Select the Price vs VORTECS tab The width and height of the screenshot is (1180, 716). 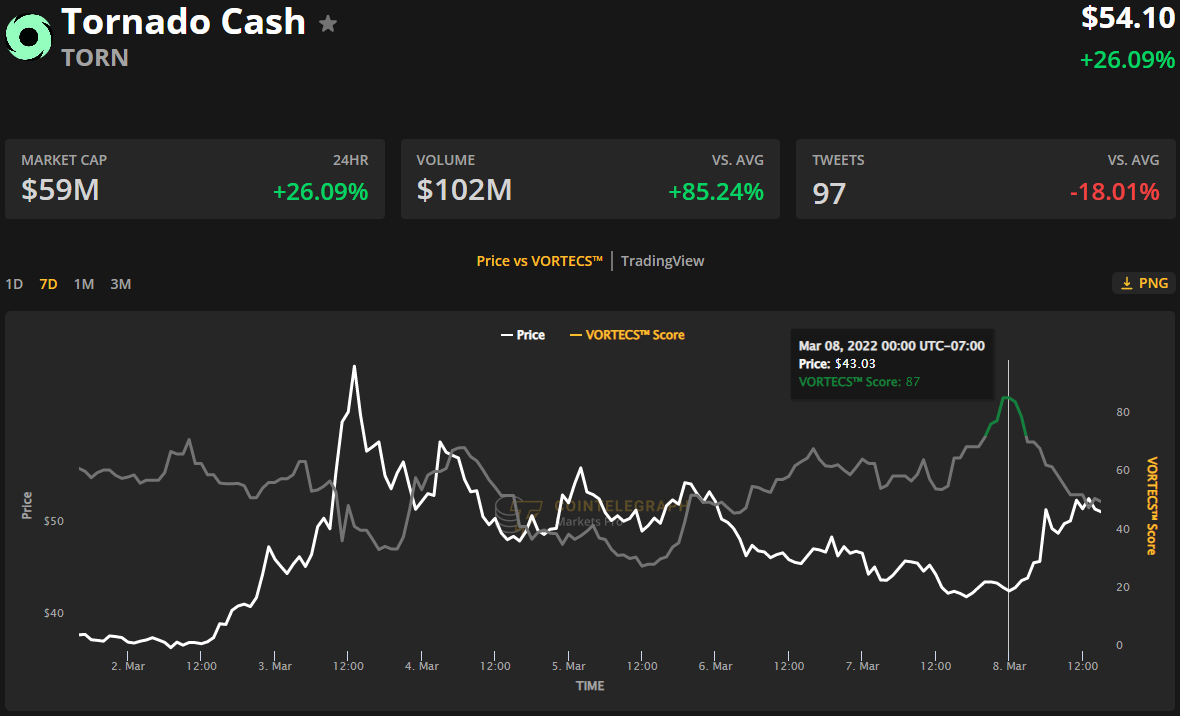point(539,261)
